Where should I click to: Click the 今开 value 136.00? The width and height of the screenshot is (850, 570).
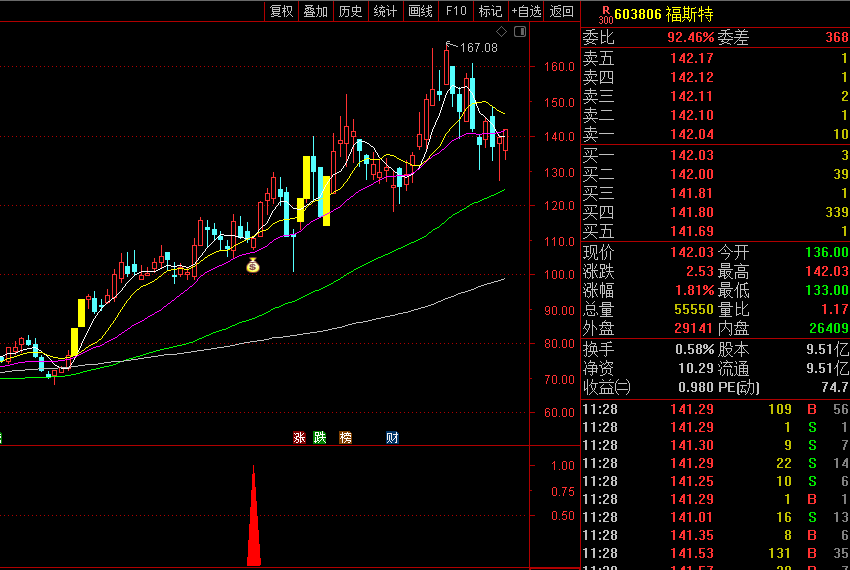pyautogui.click(x=827, y=252)
